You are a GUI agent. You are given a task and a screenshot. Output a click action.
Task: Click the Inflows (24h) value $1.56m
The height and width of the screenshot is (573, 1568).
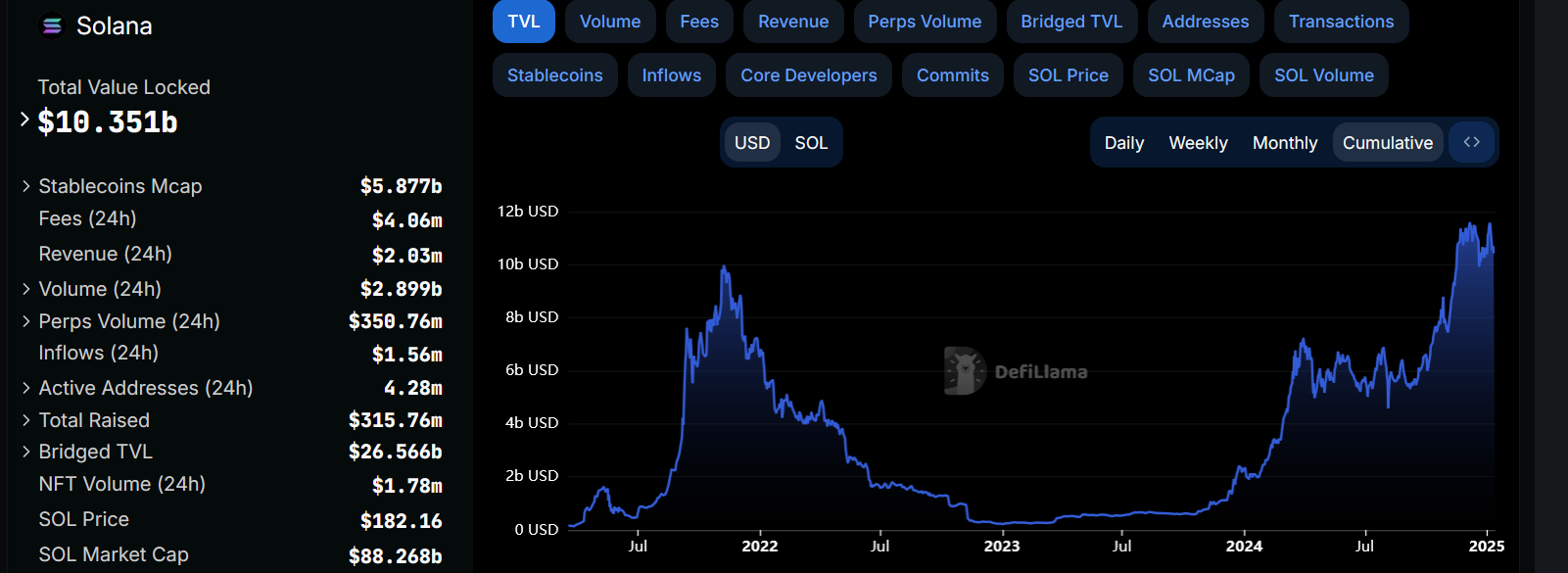click(x=407, y=355)
